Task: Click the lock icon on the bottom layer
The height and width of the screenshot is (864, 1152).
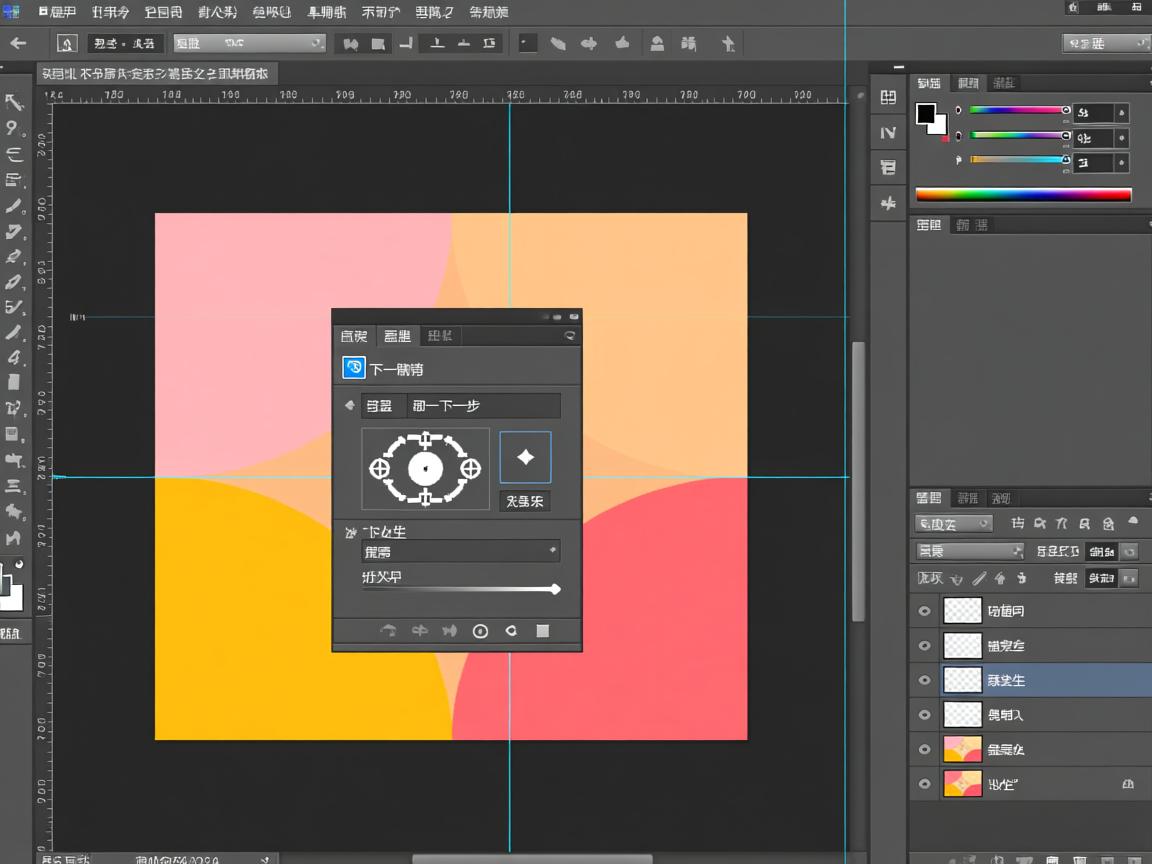Action: point(1128,785)
